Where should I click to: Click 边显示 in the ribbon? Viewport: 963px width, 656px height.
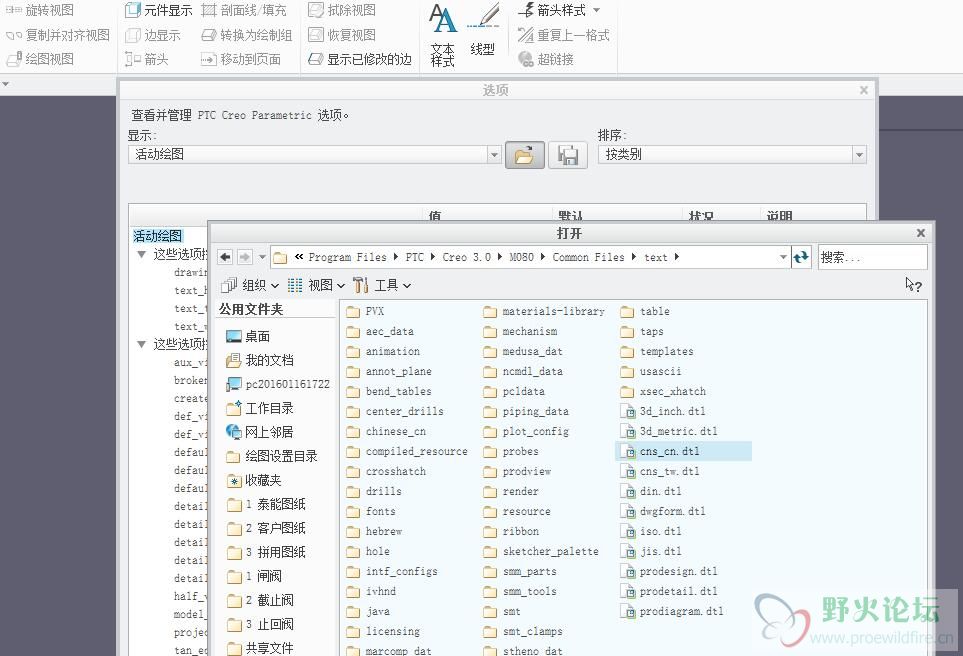(x=153, y=35)
